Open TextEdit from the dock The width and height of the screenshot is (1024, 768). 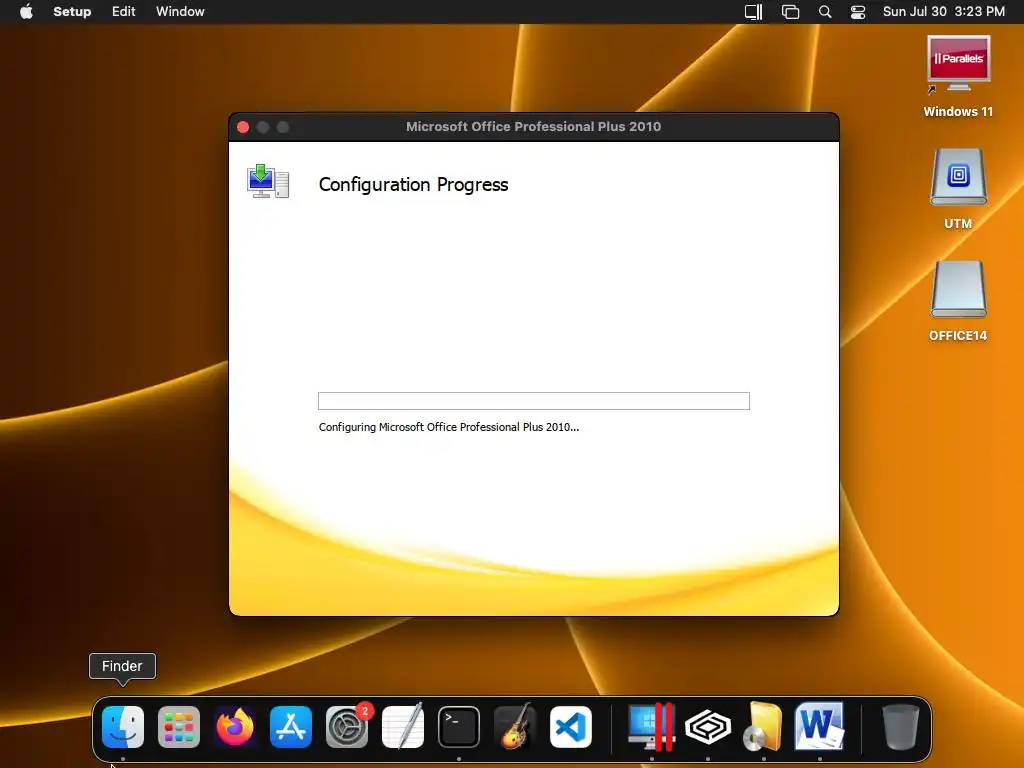coord(403,727)
